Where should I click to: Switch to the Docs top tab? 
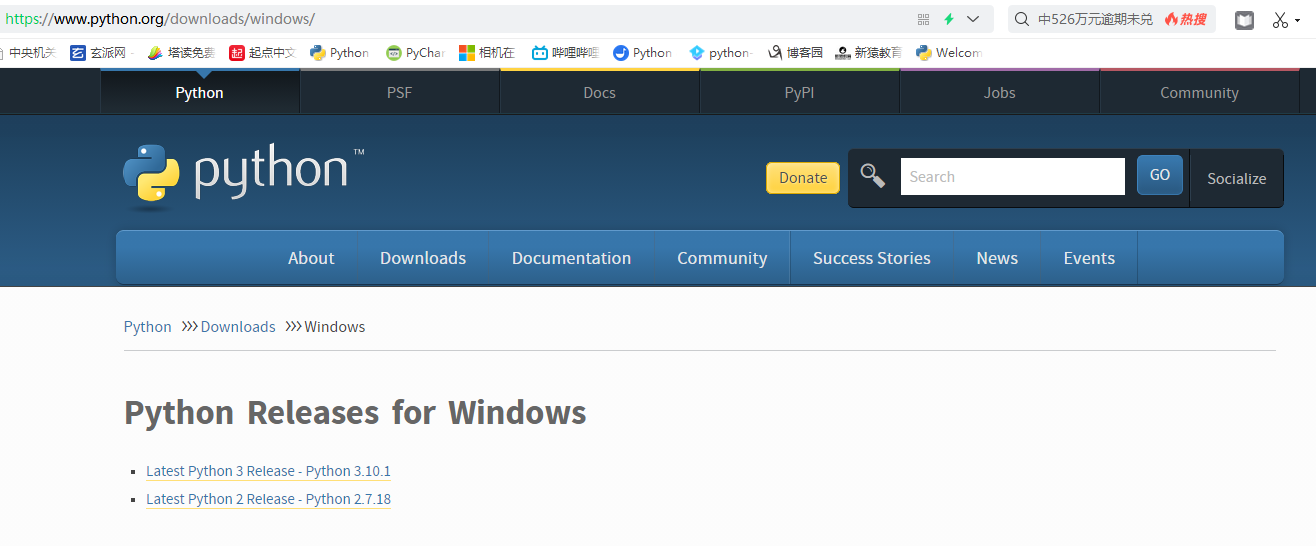599,92
